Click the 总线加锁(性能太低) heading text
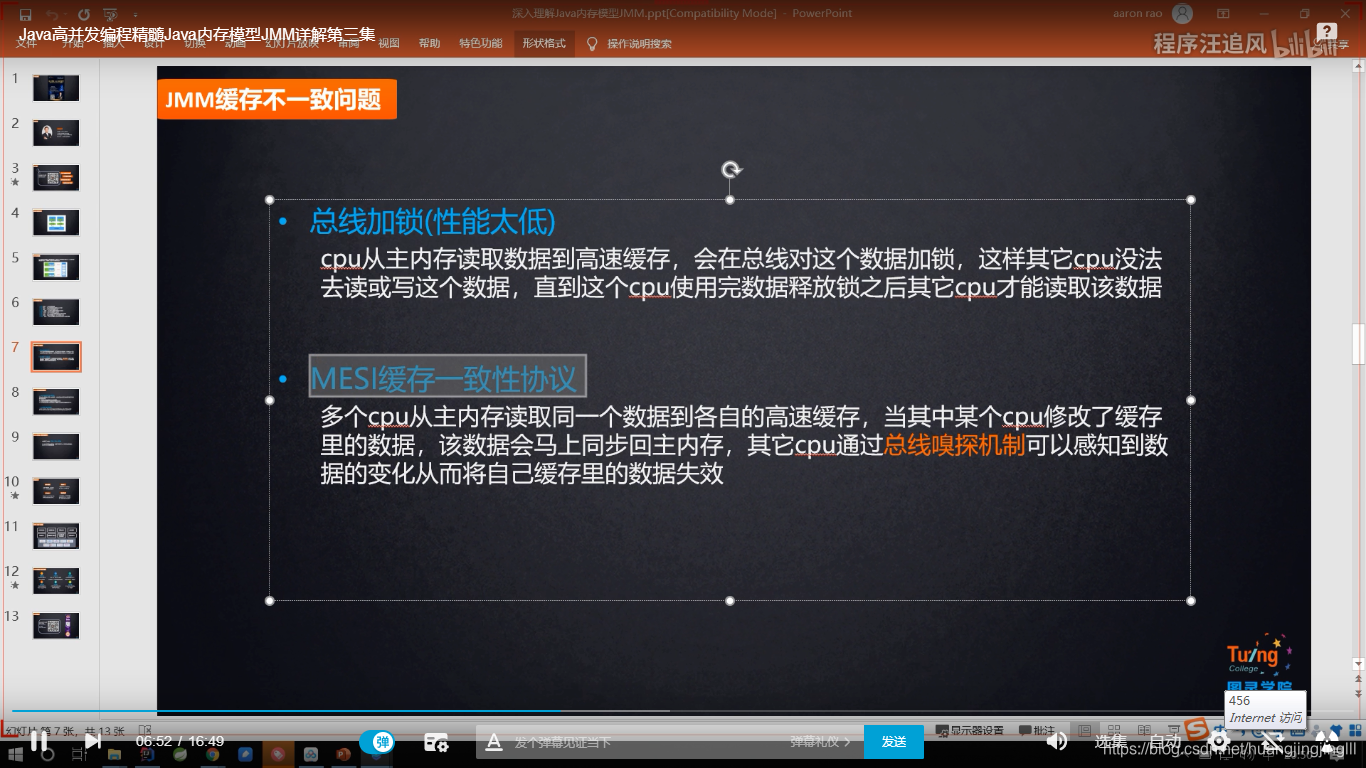Viewport: 1366px width, 768px height. click(x=432, y=221)
